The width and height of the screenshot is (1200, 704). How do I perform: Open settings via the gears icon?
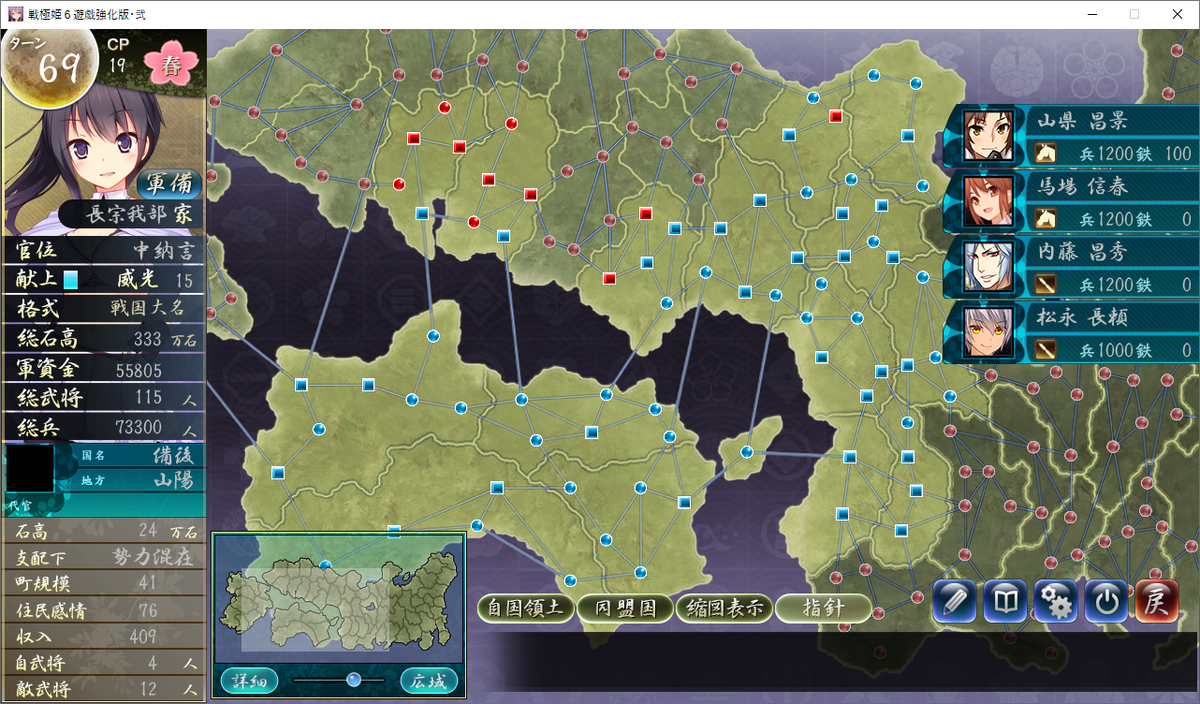1055,601
